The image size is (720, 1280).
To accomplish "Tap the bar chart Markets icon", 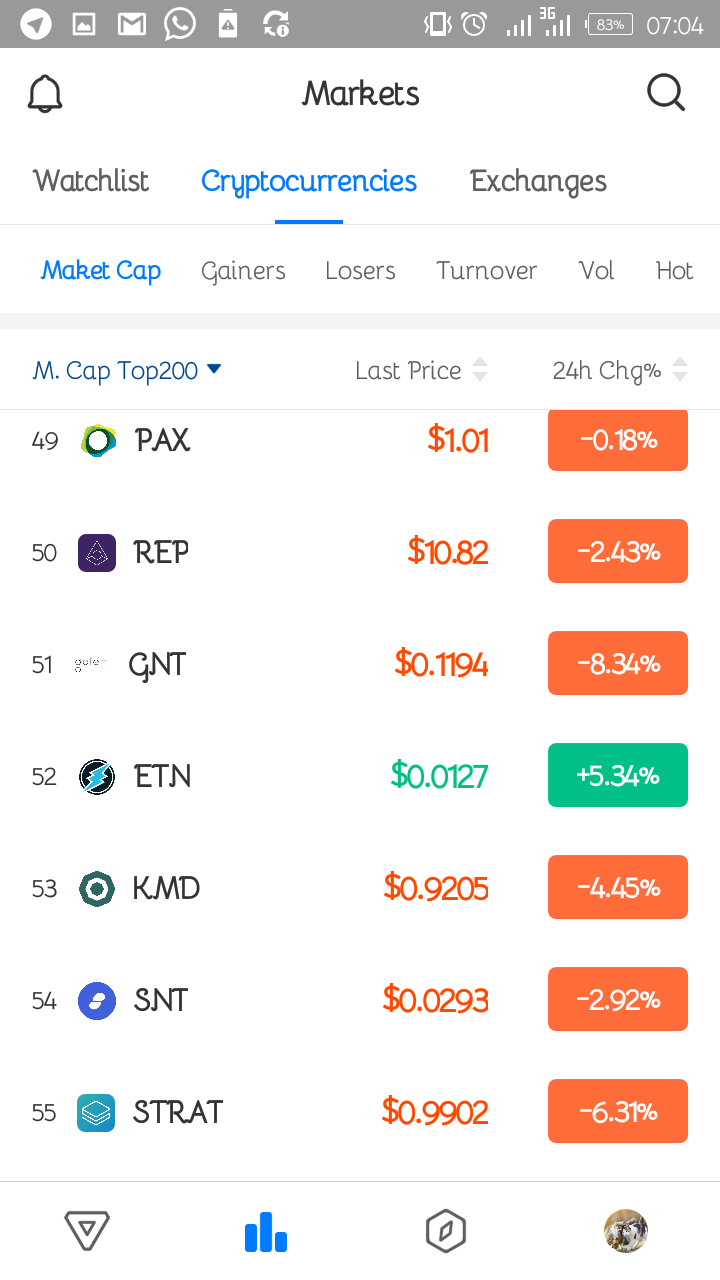I will pyautogui.click(x=266, y=1230).
